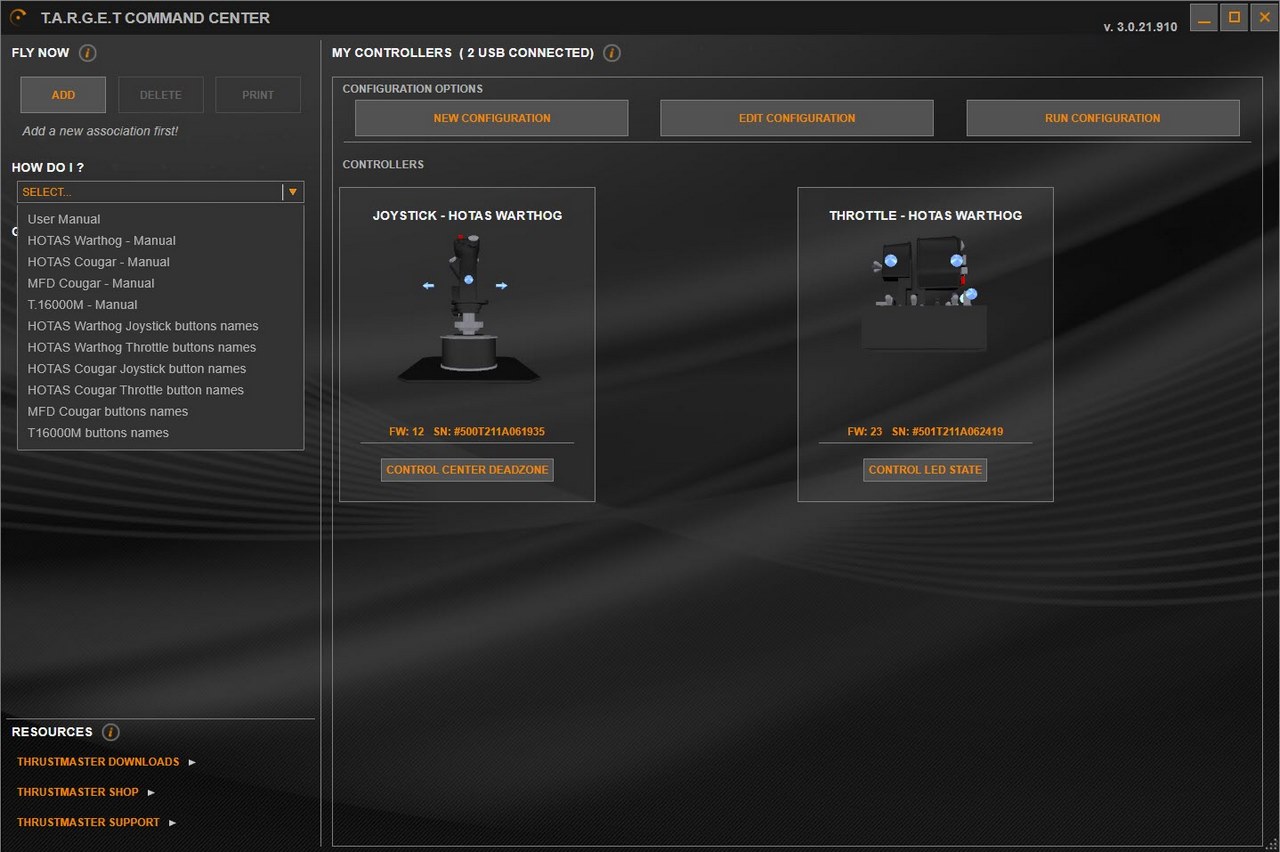Image resolution: width=1280 pixels, height=852 pixels.
Task: Click the Fly Now info icon
Action: (88, 53)
